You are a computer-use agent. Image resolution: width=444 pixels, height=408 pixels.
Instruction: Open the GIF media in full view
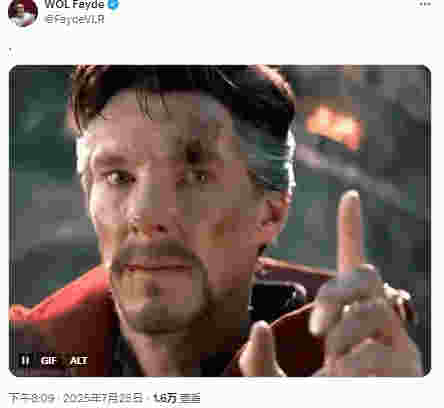coord(220,221)
